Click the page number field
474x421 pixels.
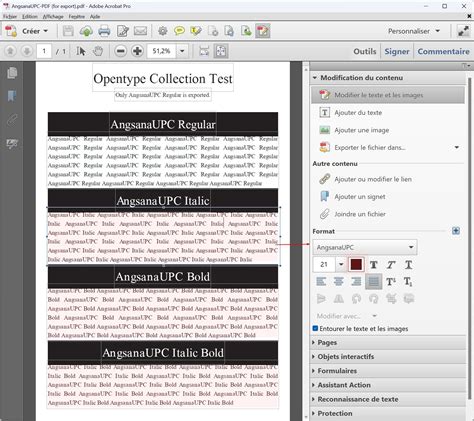tap(44, 51)
